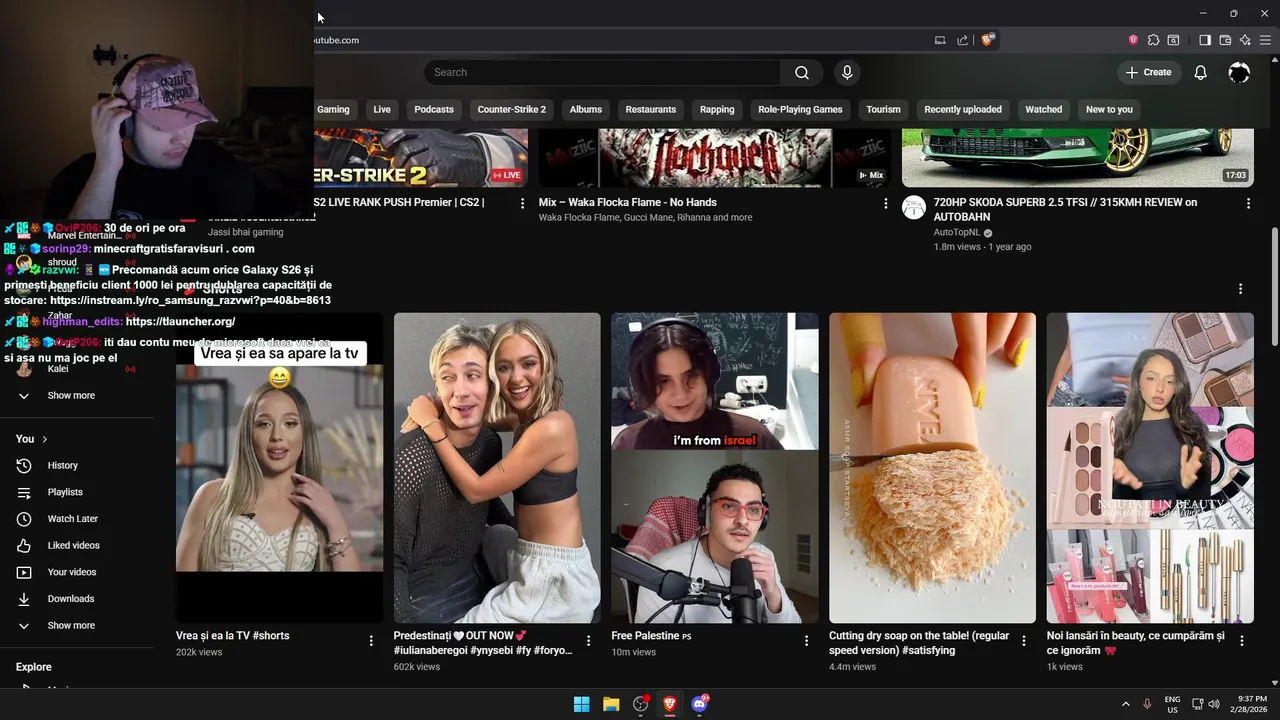The image size is (1280, 720).
Task: Open File Explorer from the taskbar
Action: pyautogui.click(x=611, y=704)
